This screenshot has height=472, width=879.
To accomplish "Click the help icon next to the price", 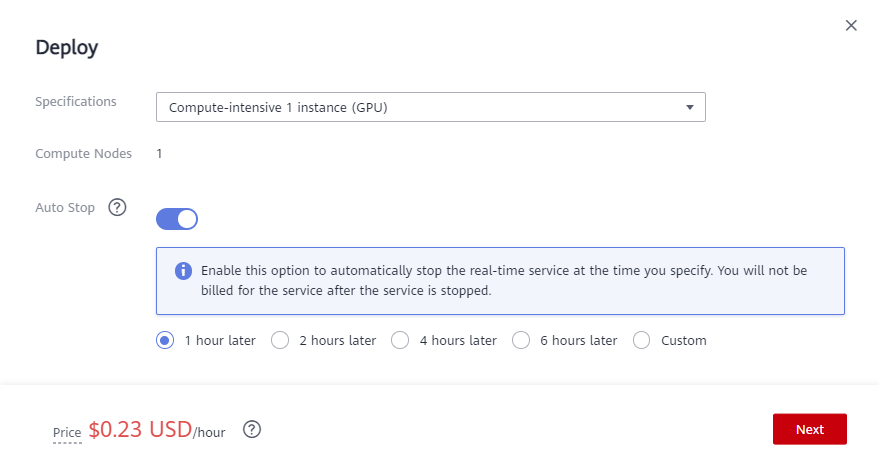I will click(252, 429).
